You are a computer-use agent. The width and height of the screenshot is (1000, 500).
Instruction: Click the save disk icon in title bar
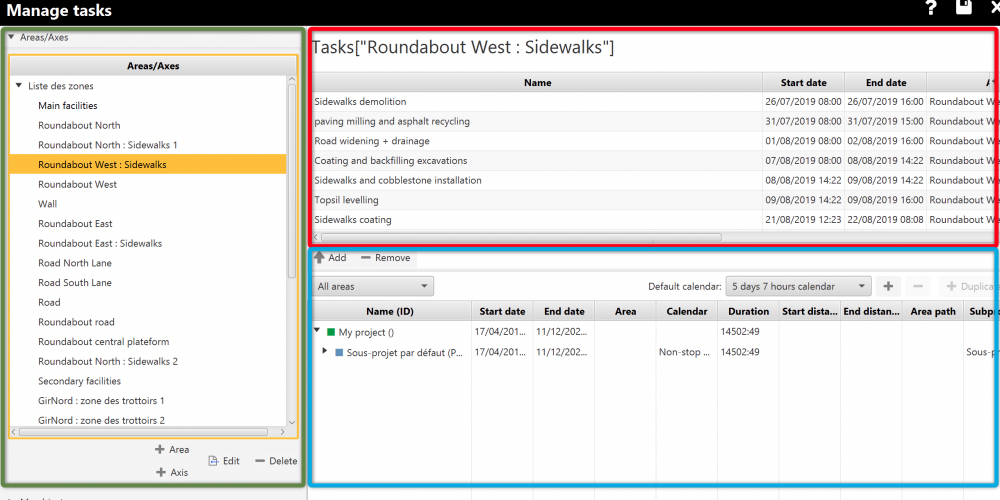[x=964, y=7]
